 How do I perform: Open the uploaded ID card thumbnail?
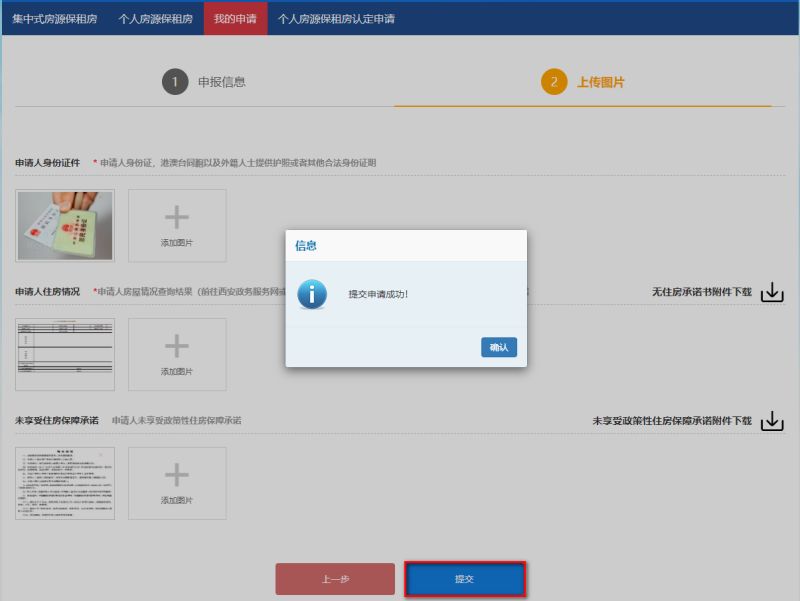[65, 225]
